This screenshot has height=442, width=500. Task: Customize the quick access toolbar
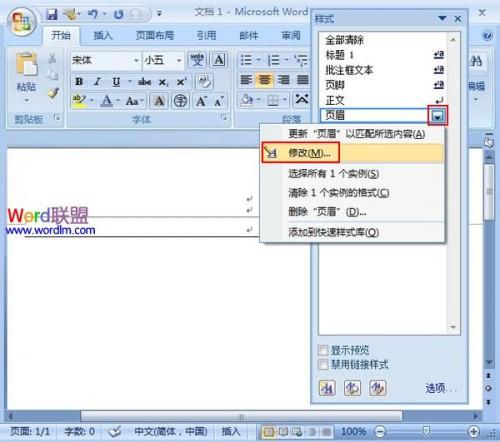(160, 14)
